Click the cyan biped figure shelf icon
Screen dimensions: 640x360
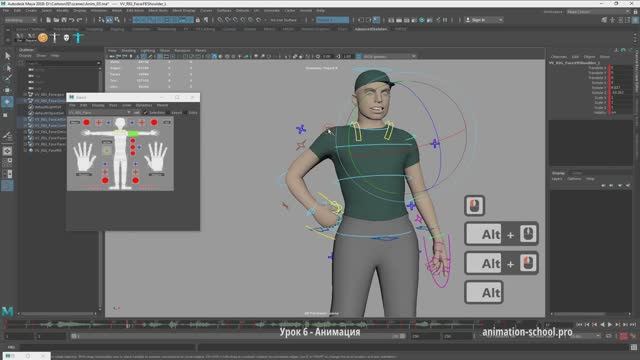78,38
